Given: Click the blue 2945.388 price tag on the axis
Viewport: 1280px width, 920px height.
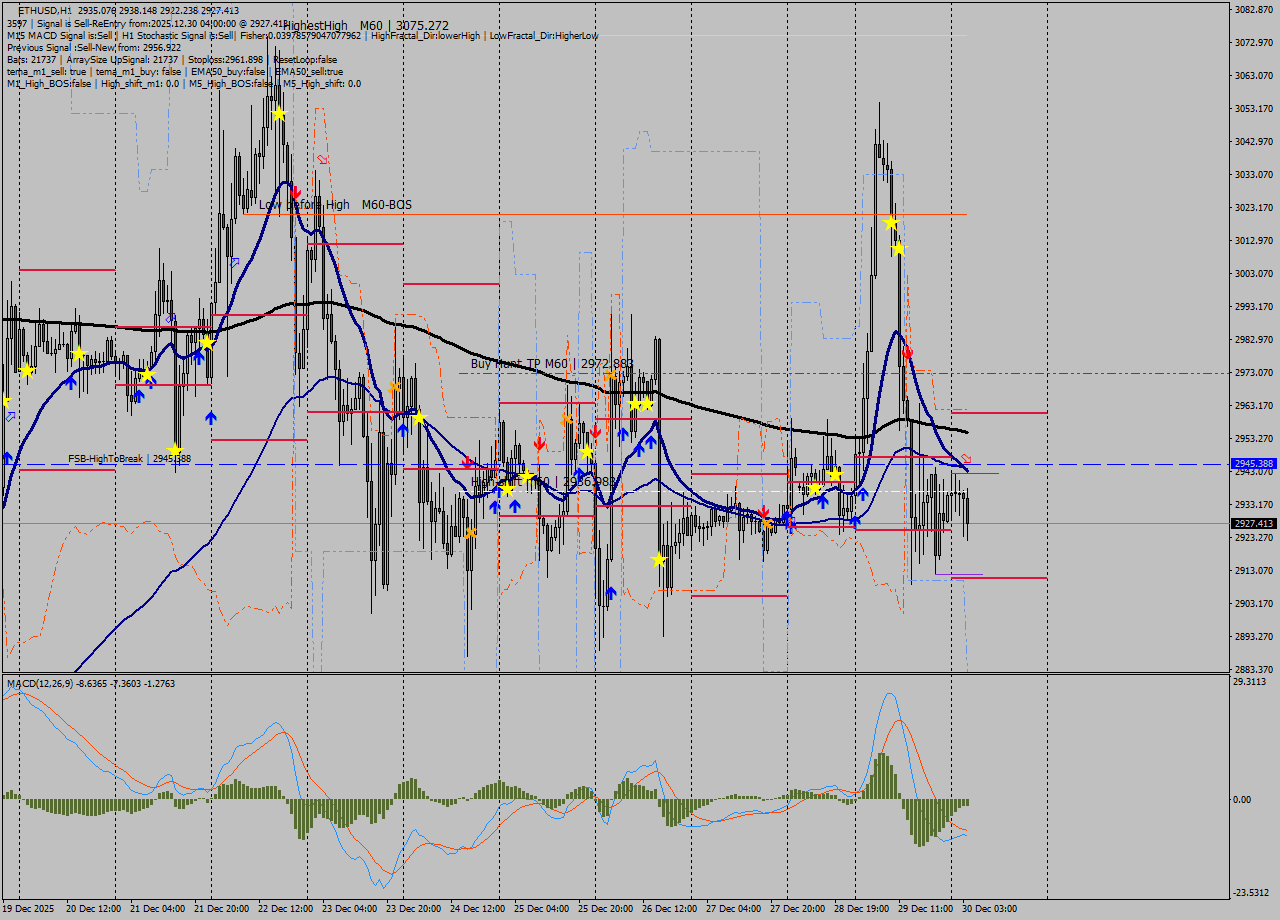Looking at the screenshot, I should (x=1254, y=464).
